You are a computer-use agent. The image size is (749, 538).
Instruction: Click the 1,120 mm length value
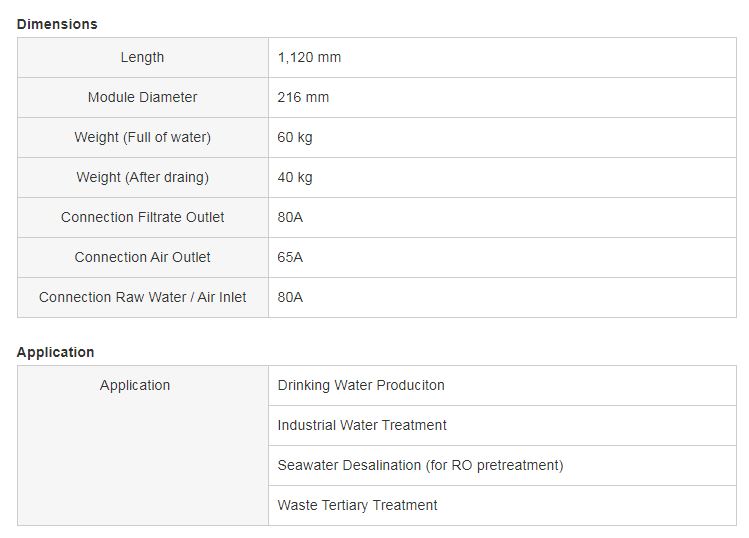pos(309,57)
